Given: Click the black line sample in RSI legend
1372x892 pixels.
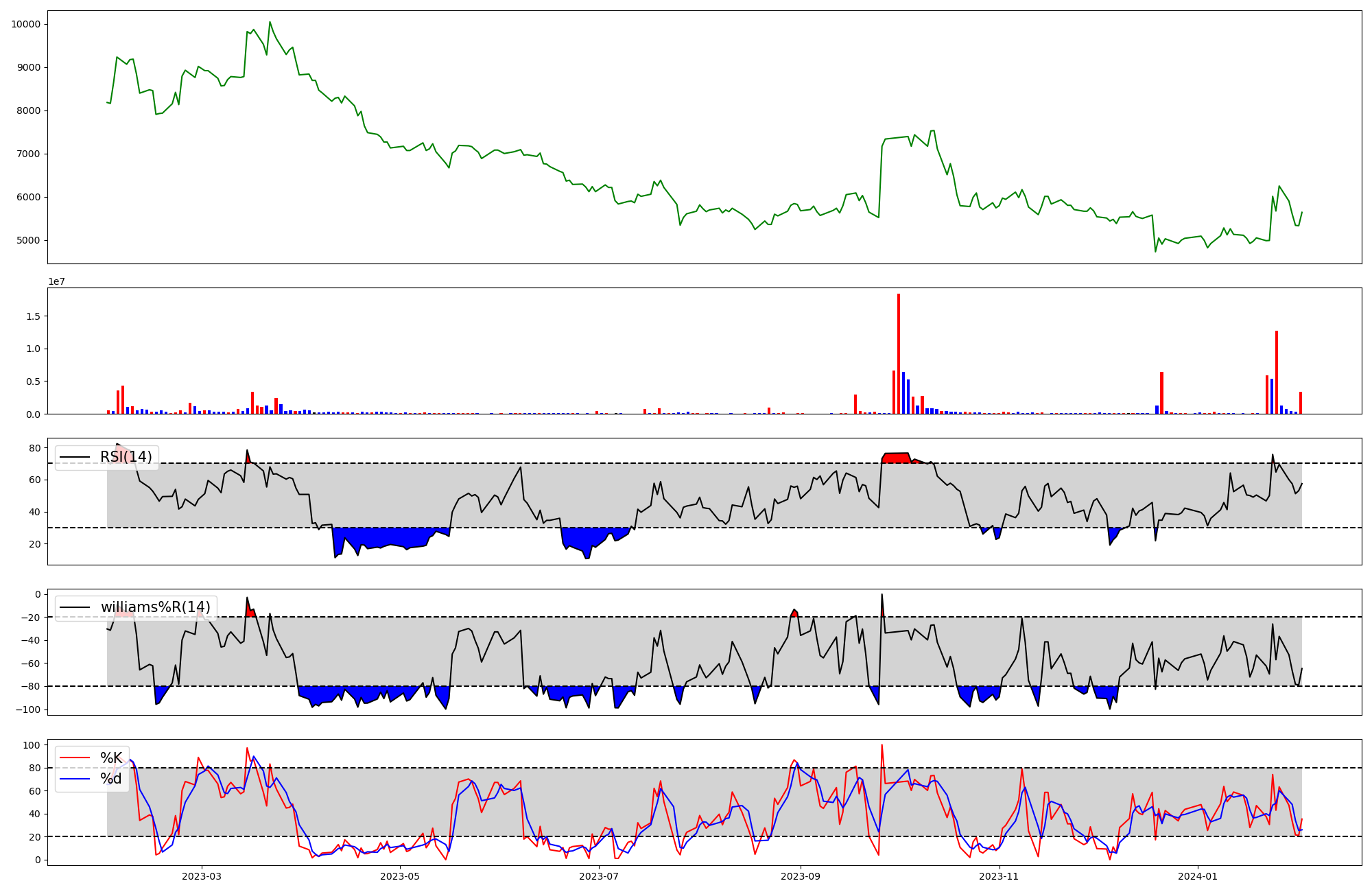Looking at the screenshot, I should tap(75, 457).
